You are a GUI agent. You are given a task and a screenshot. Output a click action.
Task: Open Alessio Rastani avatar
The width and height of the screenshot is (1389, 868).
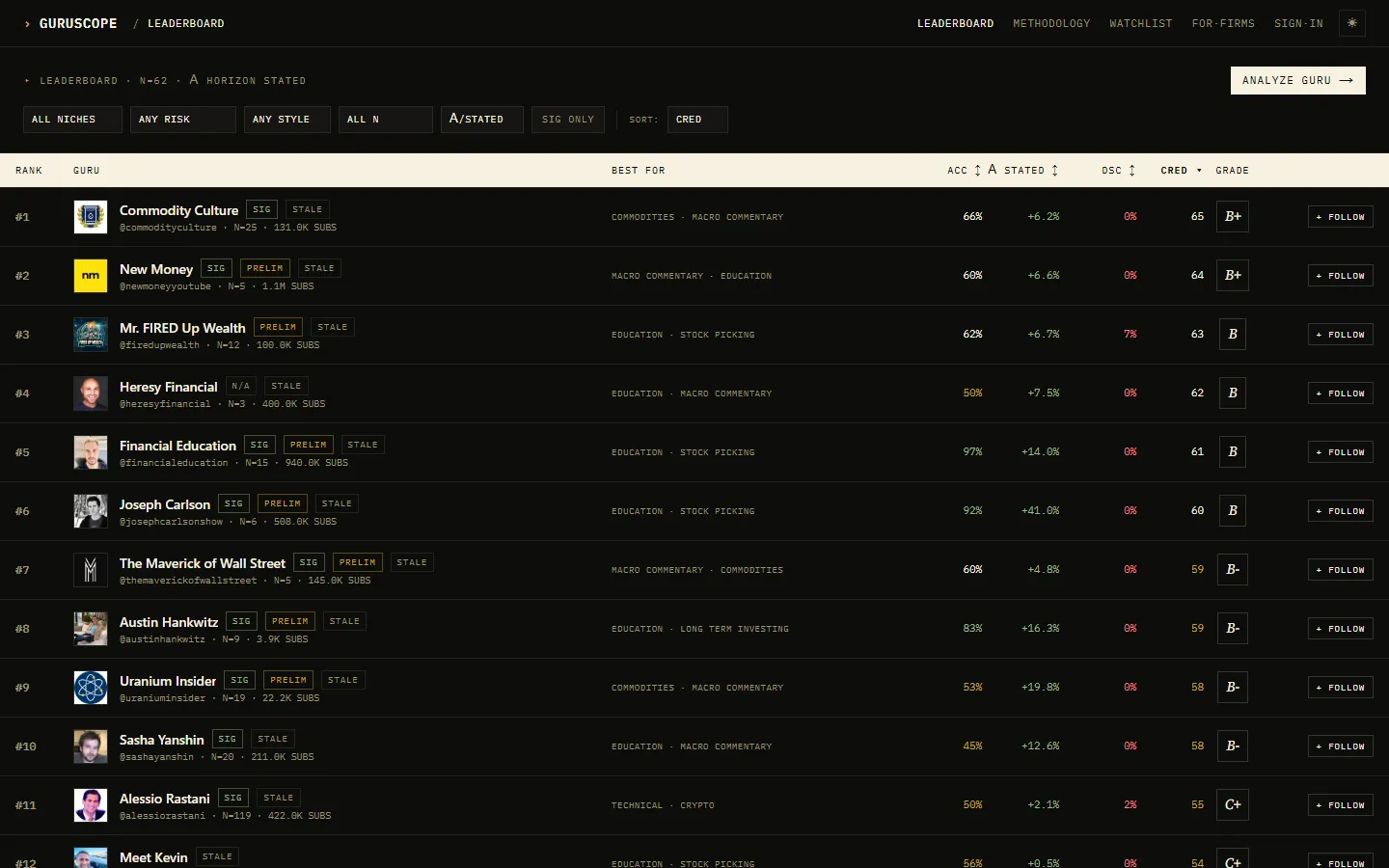(91, 805)
